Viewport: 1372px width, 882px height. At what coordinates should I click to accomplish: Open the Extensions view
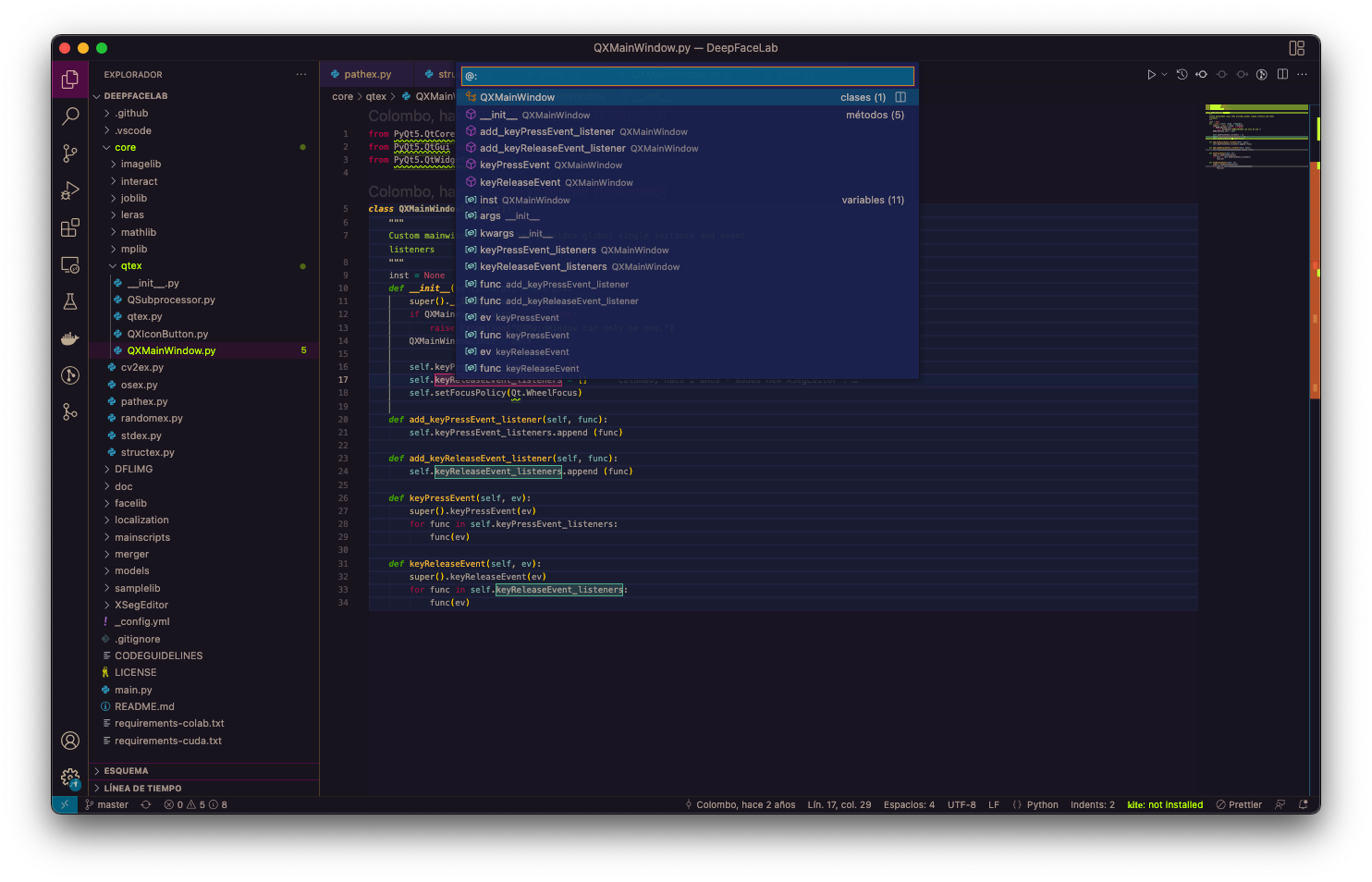[69, 227]
